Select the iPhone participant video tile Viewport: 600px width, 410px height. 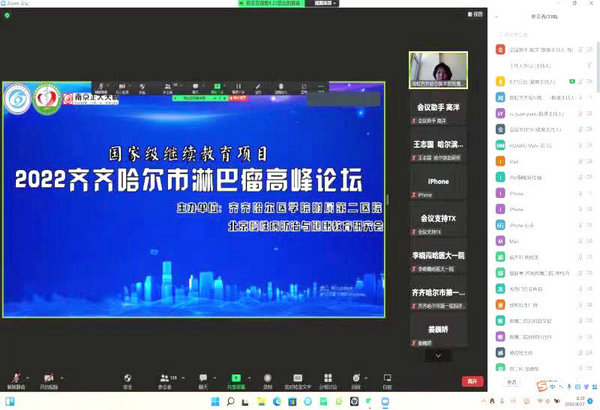click(x=439, y=185)
